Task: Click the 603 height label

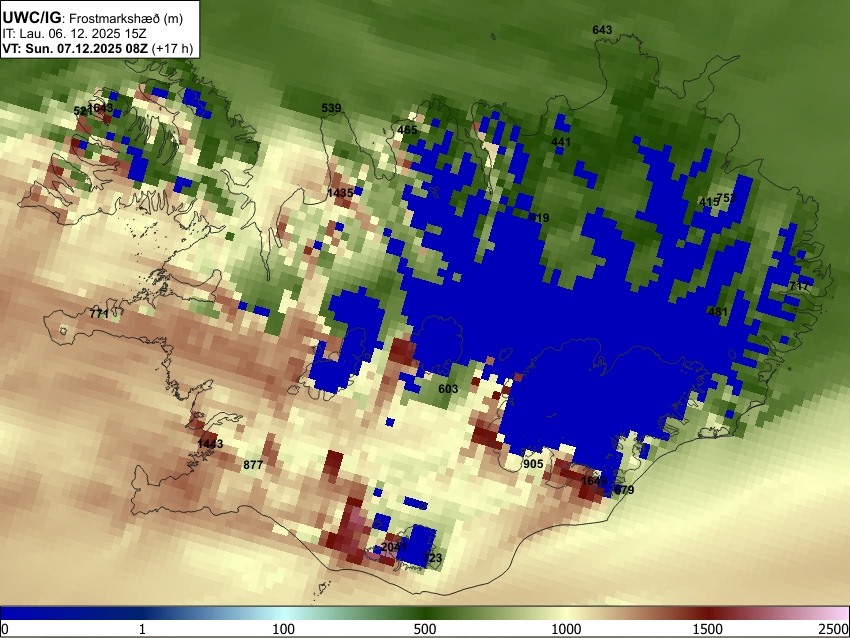Action: [448, 389]
